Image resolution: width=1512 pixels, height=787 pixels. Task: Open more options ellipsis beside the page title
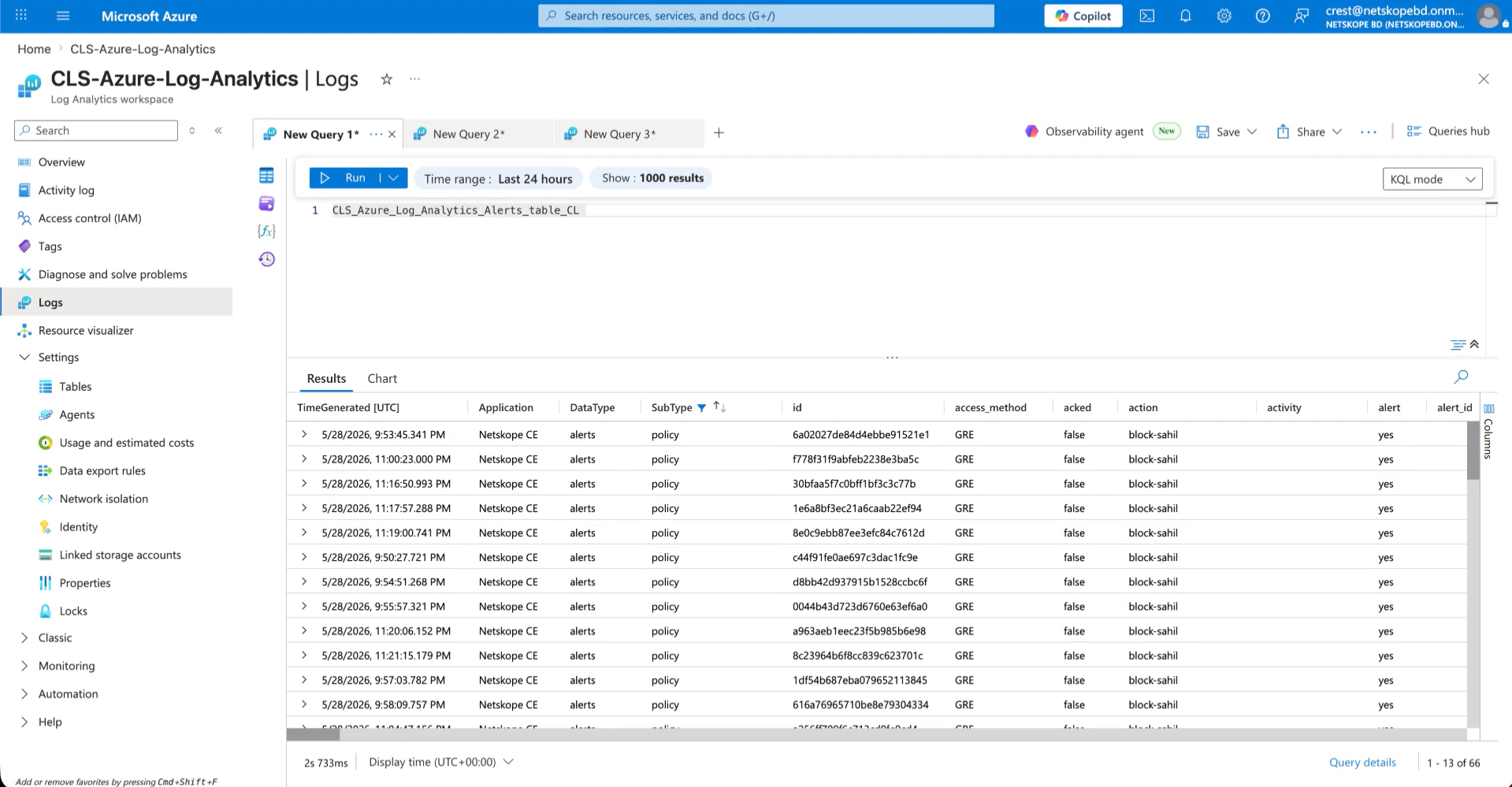[x=414, y=79]
